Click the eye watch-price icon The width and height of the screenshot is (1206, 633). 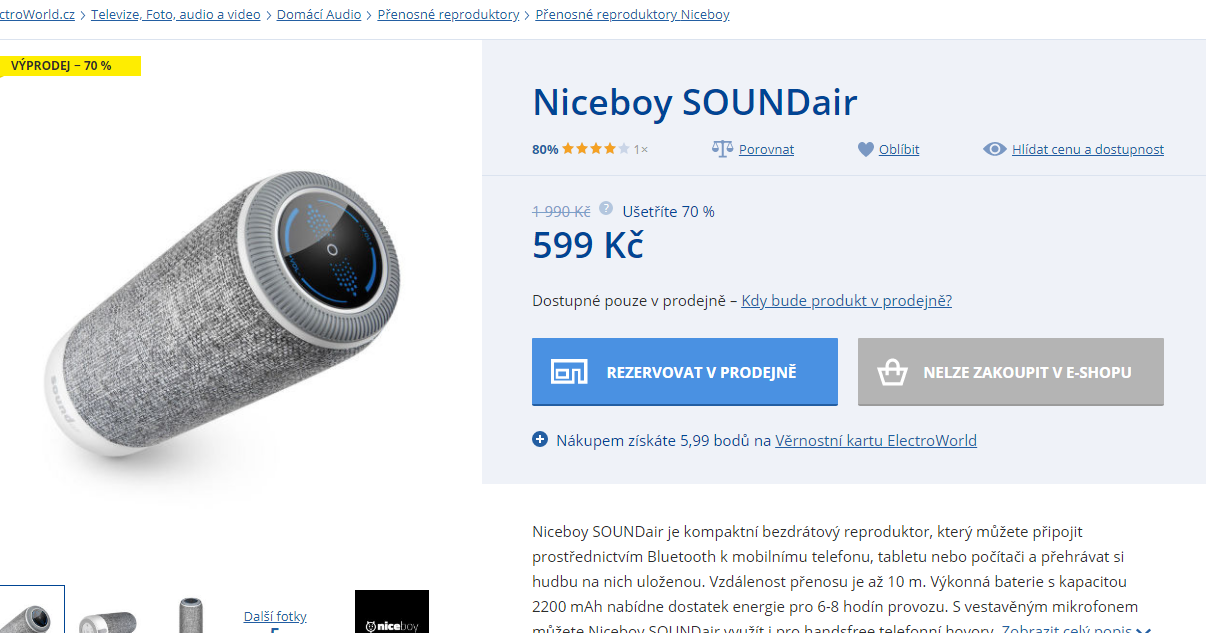tap(994, 149)
